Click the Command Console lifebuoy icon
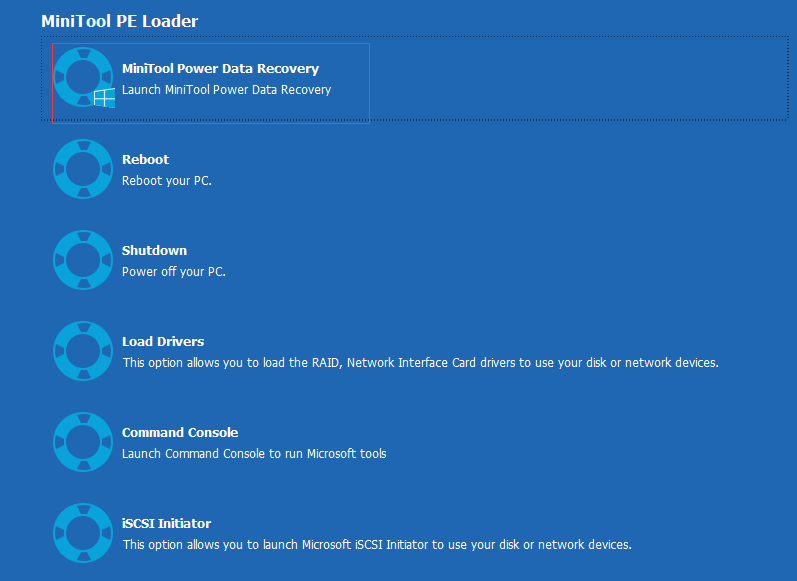Screen dimensions: 797x581 pos(83,442)
